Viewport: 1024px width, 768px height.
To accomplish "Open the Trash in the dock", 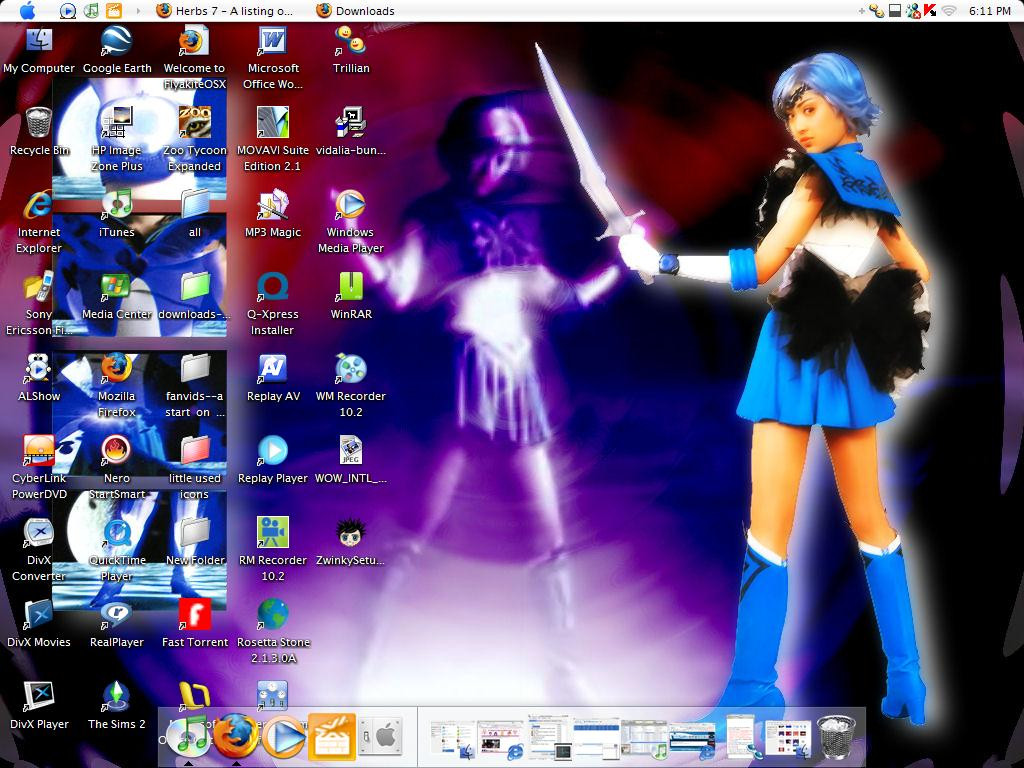I will point(837,737).
